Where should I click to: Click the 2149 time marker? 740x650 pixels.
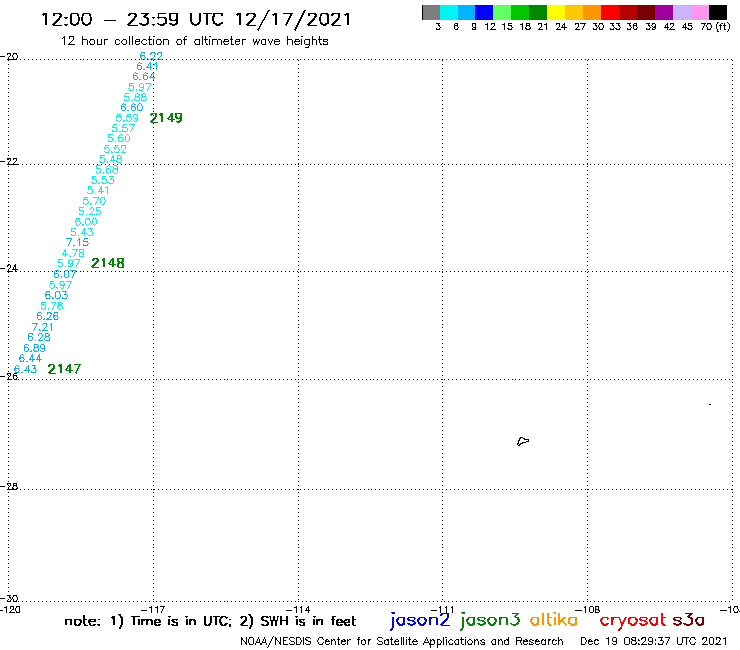166,118
